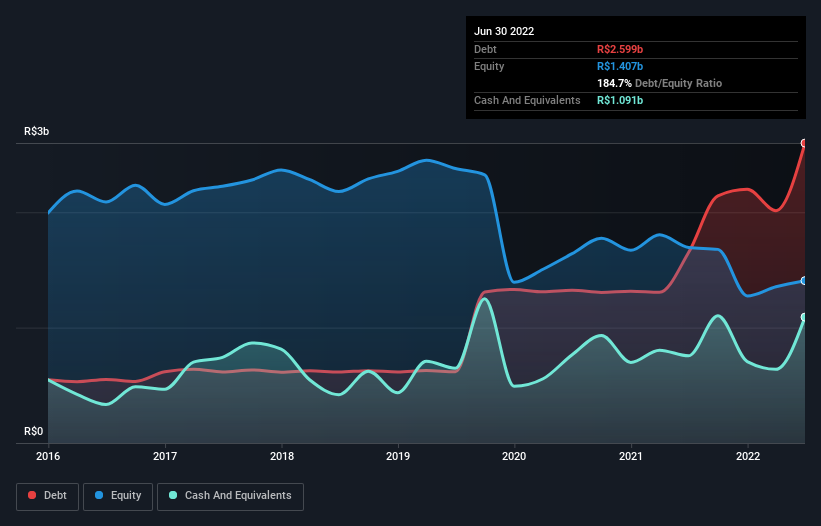Image resolution: width=821 pixels, height=526 pixels.
Task: Click the Jun 30 2022 tooltip date
Action: click(x=504, y=31)
